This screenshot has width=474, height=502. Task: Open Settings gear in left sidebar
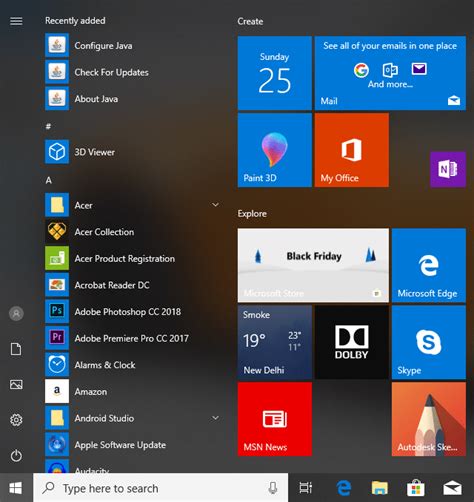pyautogui.click(x=16, y=420)
